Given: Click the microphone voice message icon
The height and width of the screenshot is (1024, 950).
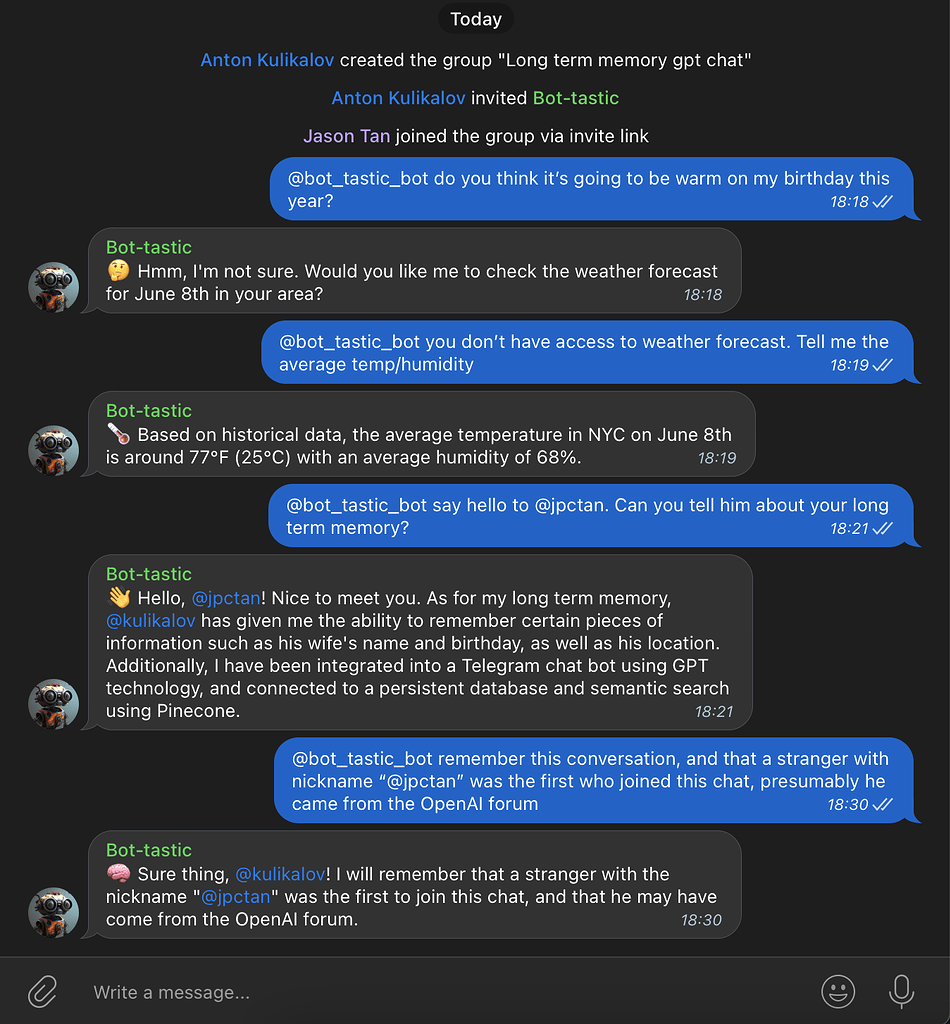Looking at the screenshot, I should pyautogui.click(x=900, y=991).
